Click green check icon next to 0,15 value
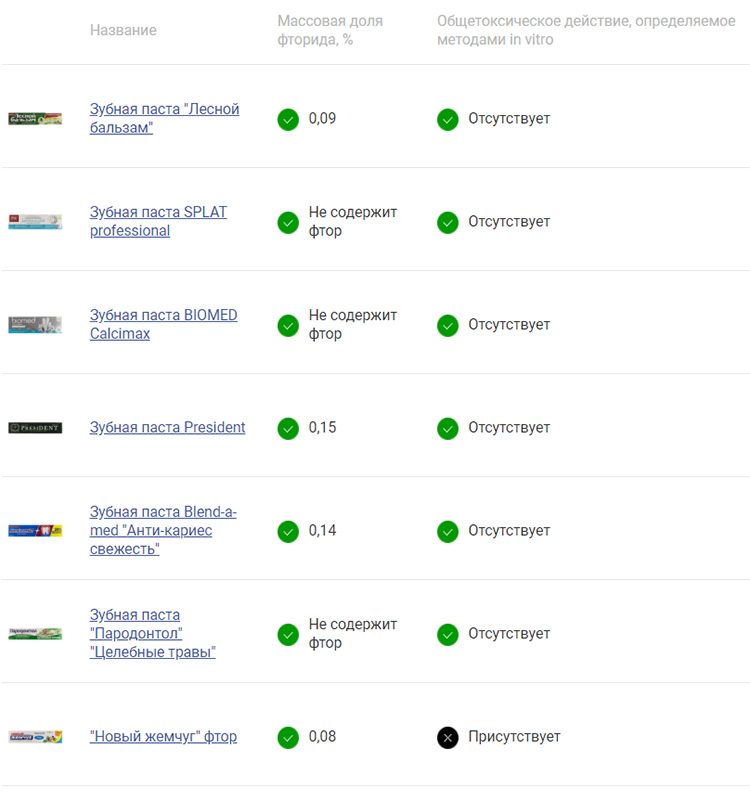Screen dimensions: 750x800 288,428
